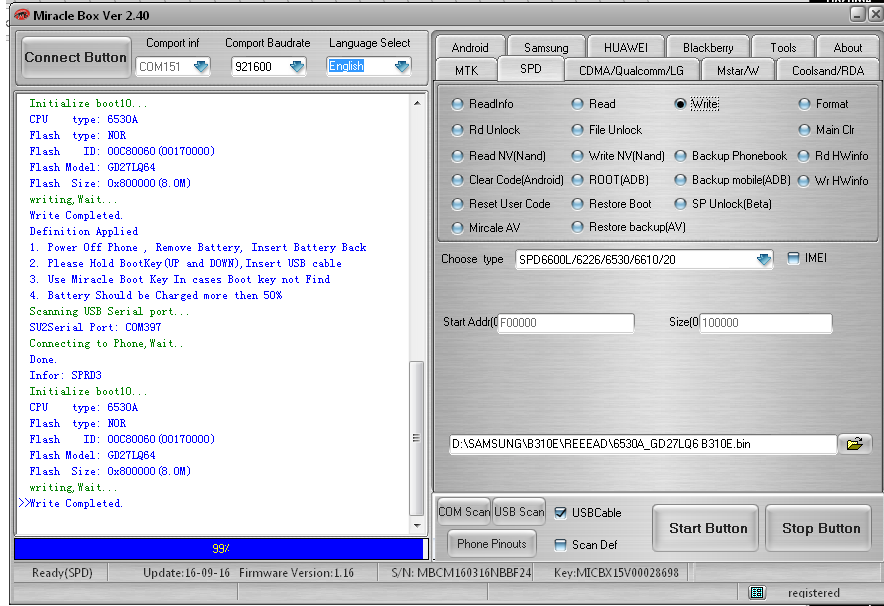Screen dimensions: 884x606
Task: Open the Tools tab
Action: 783,47
